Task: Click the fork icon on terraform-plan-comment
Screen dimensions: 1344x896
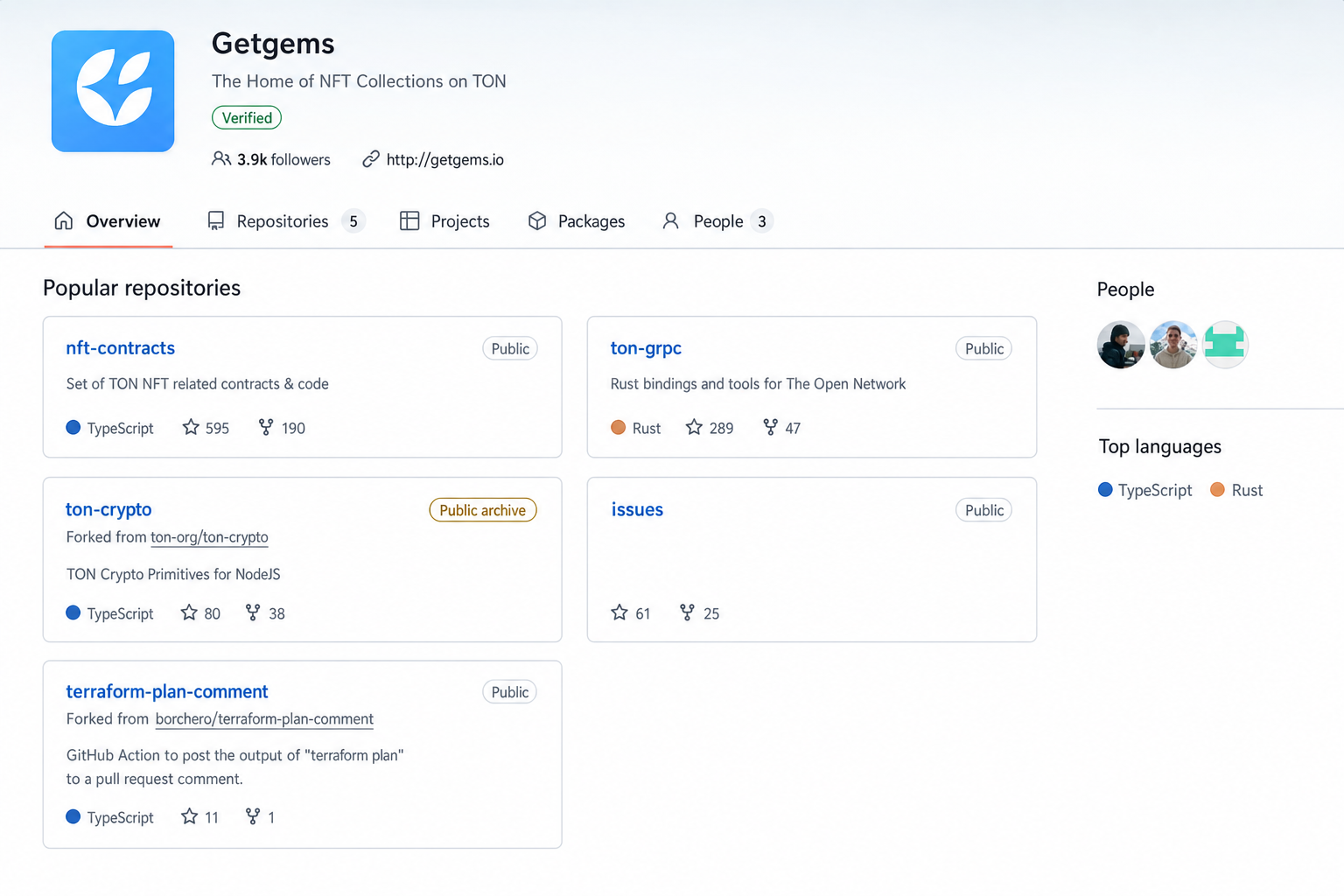Action: coord(253,816)
